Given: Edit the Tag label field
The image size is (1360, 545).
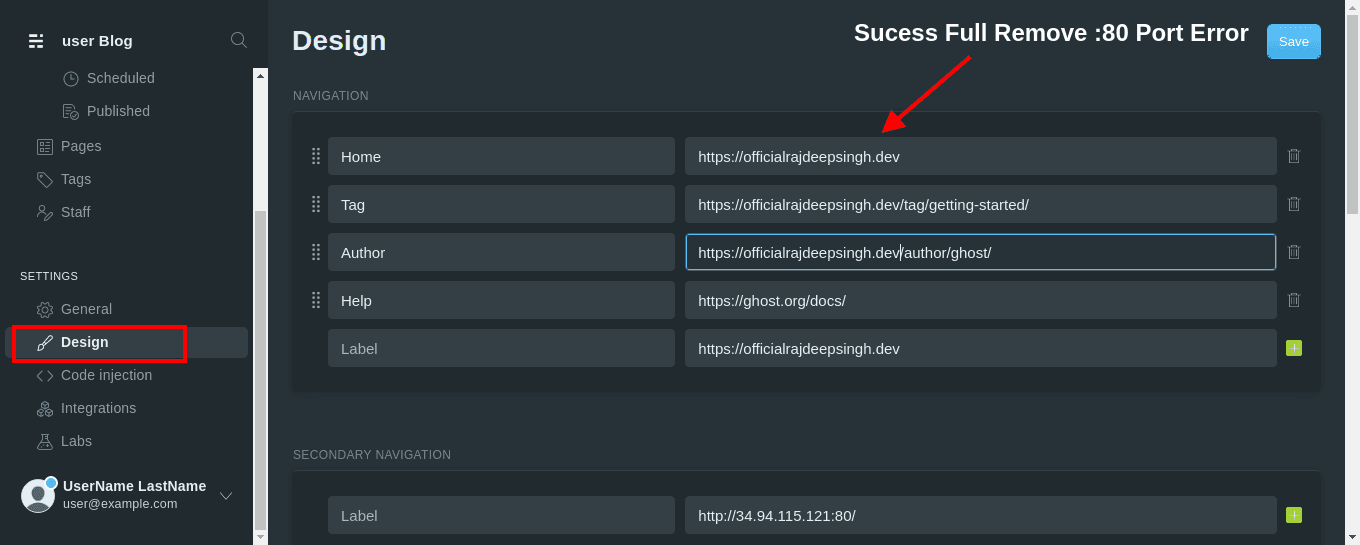Looking at the screenshot, I should [x=501, y=204].
